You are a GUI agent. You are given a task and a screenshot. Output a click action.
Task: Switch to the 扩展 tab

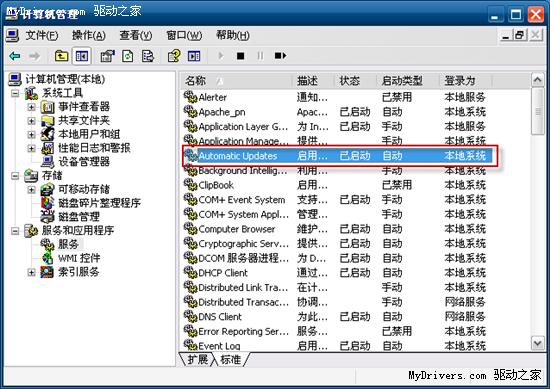tap(197, 359)
